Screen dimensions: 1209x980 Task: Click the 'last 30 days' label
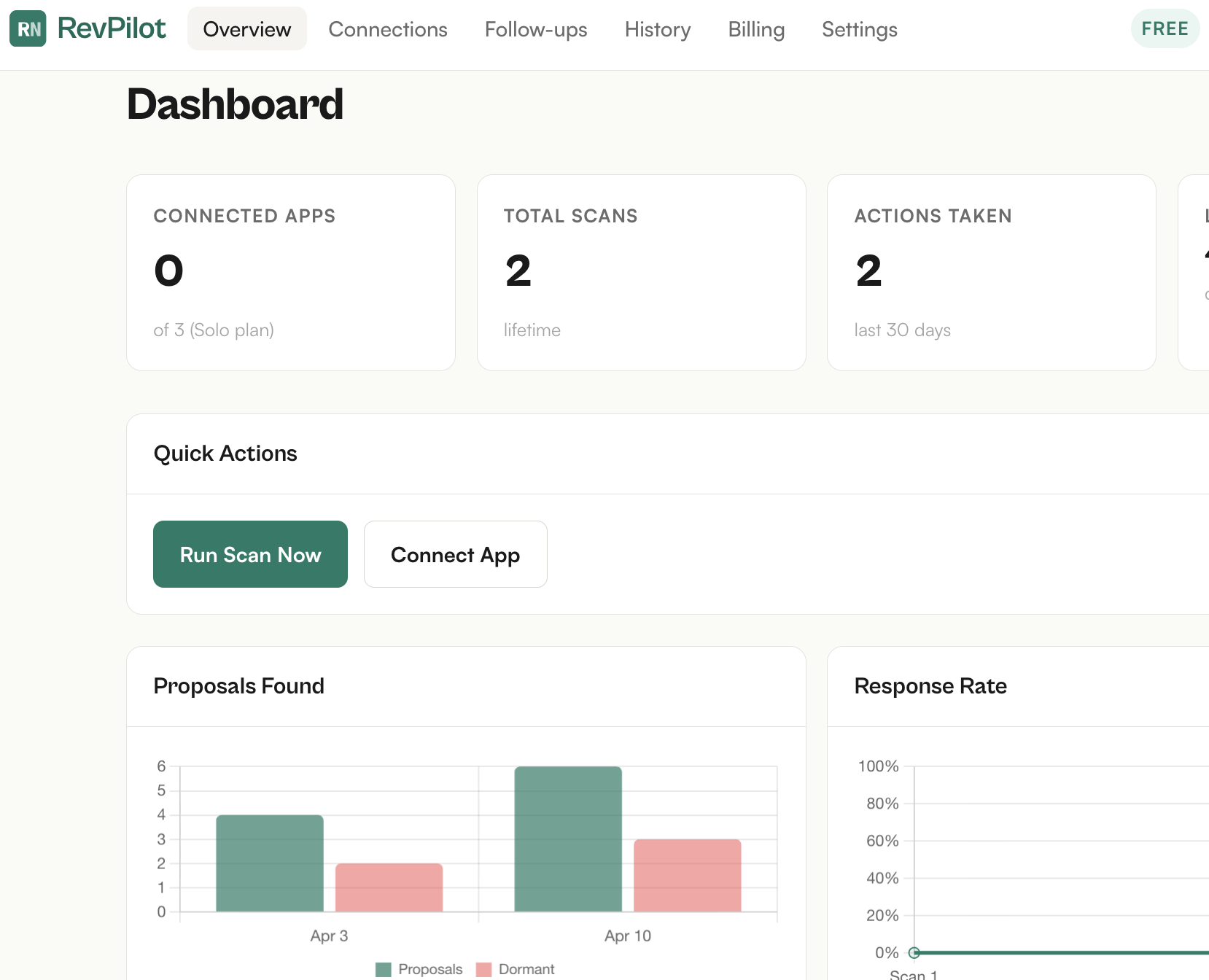click(x=903, y=330)
